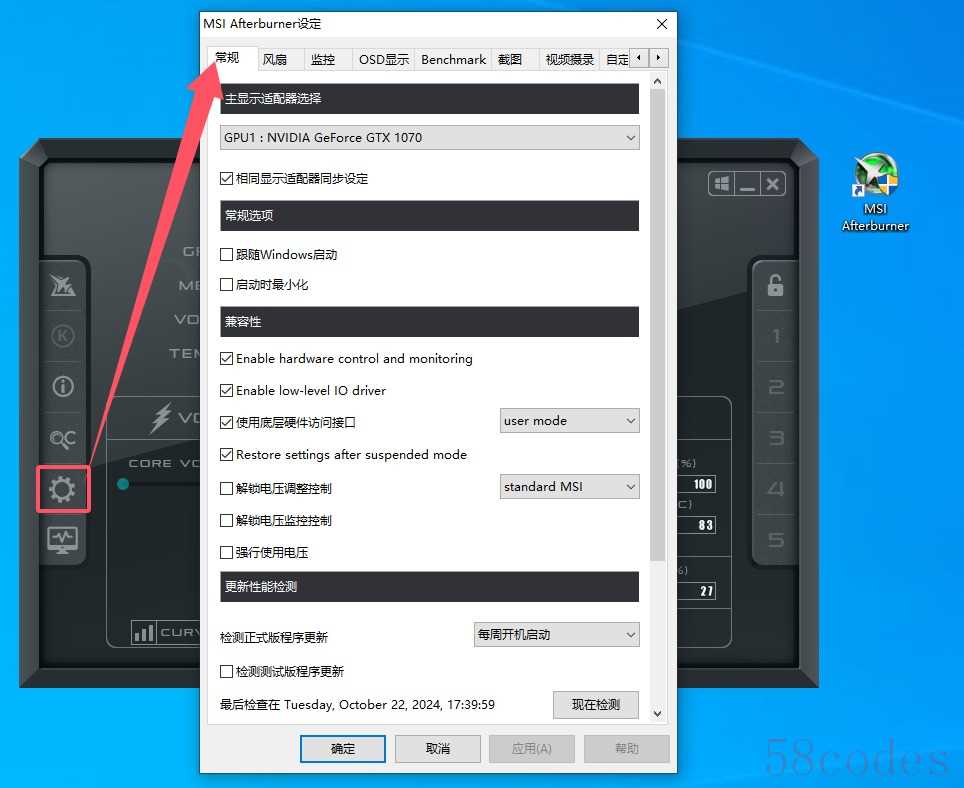Screen dimensions: 964x788
Task: Close the Afterburner main window
Action: click(773, 184)
